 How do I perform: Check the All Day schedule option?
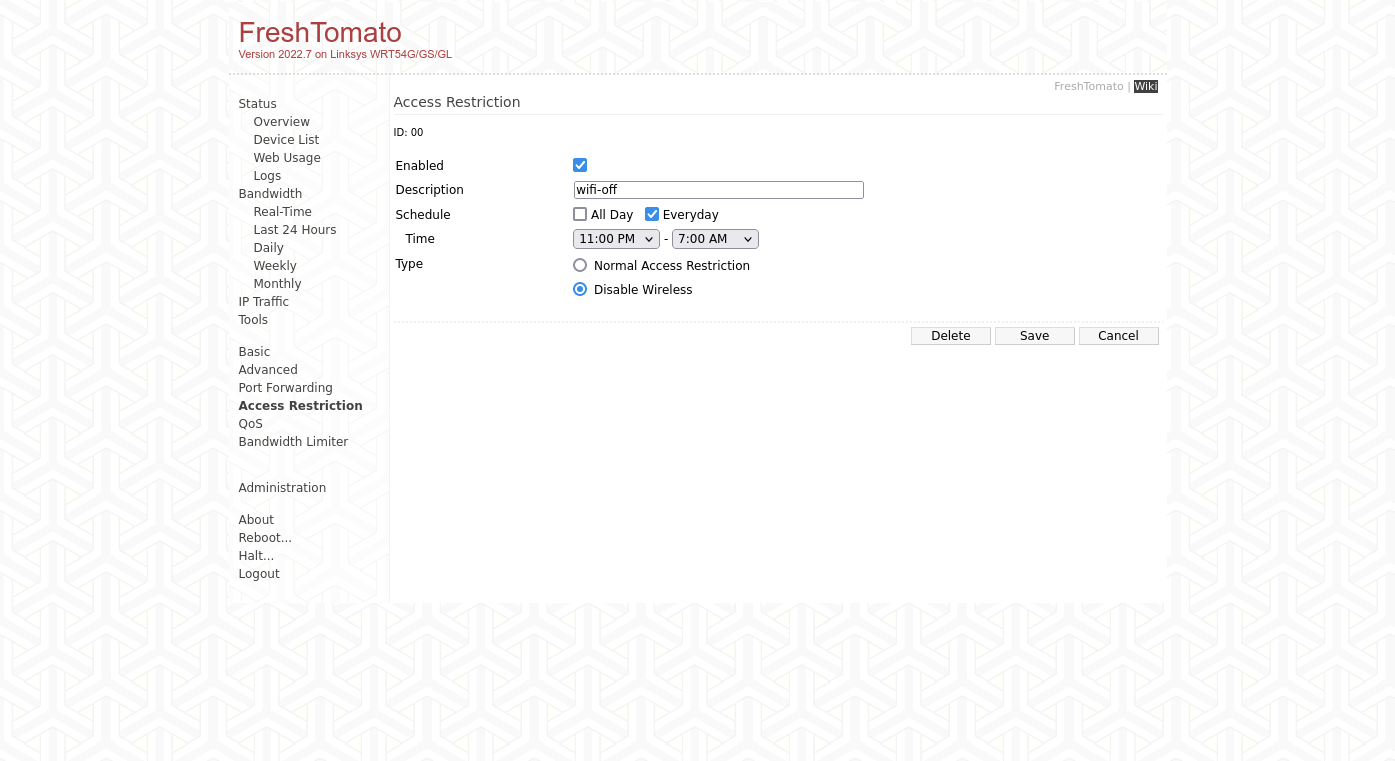click(580, 214)
